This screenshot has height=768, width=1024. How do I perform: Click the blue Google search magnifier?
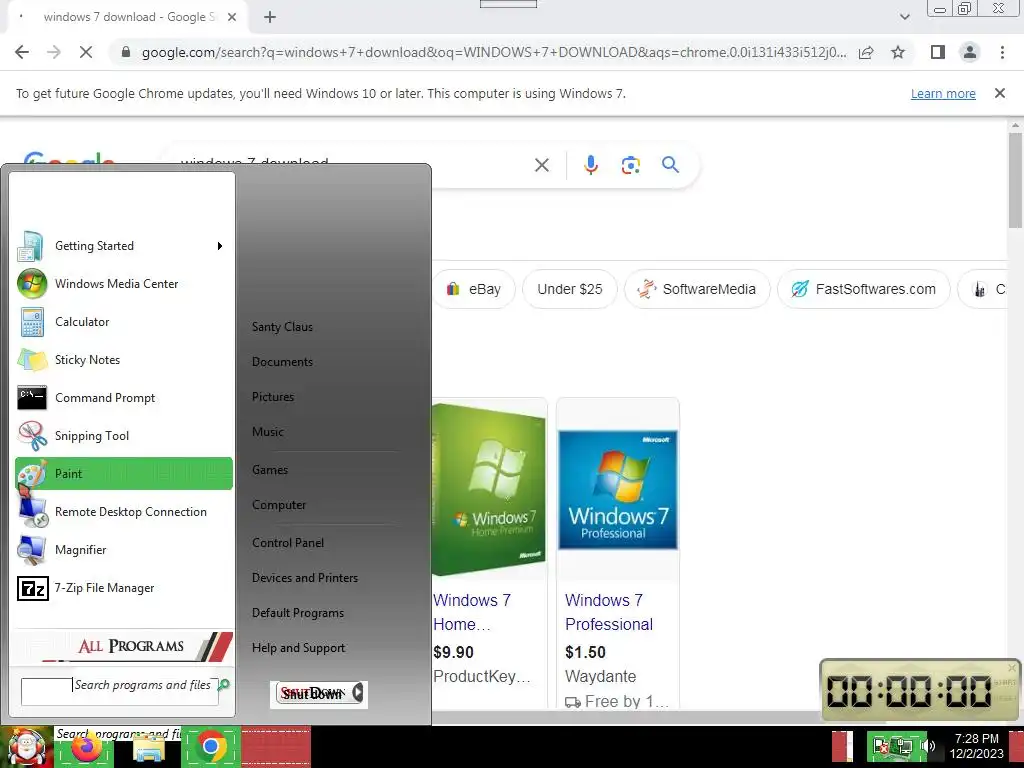click(670, 165)
